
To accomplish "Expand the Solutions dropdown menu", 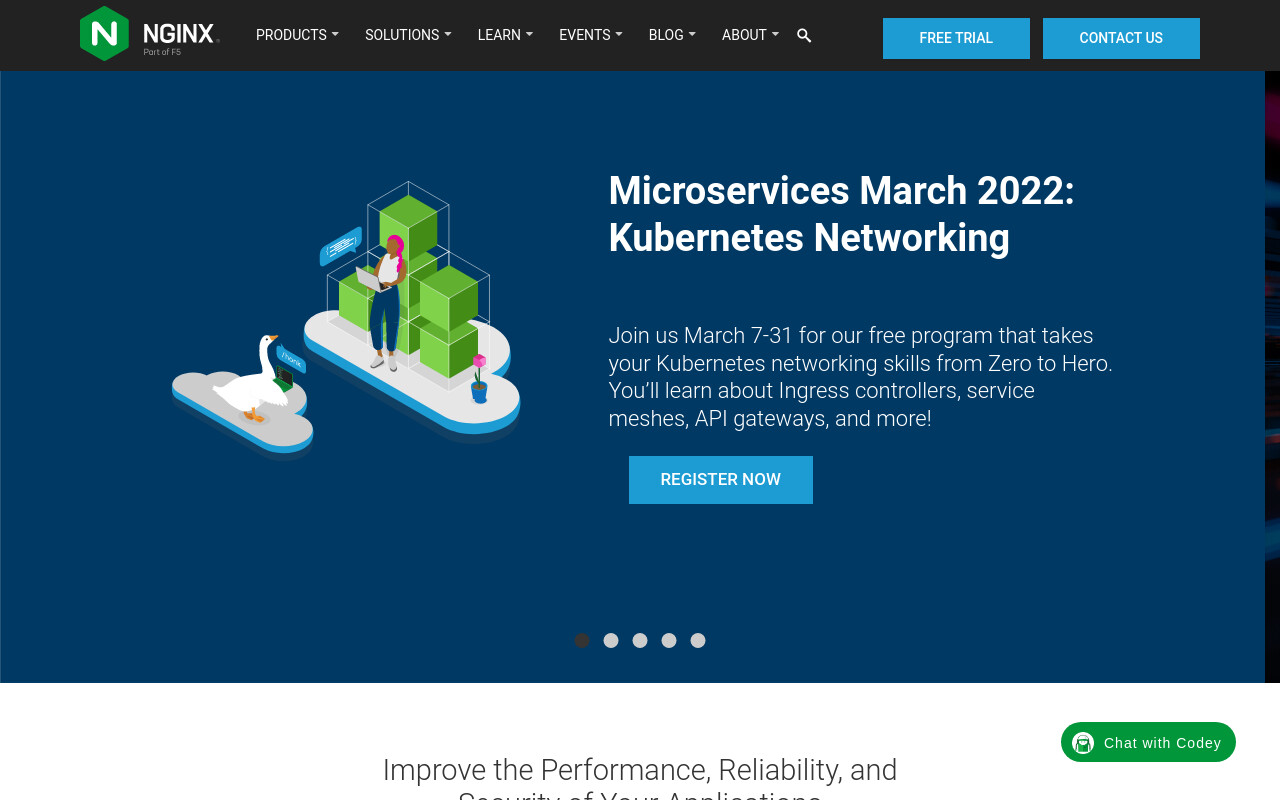I will (408, 35).
